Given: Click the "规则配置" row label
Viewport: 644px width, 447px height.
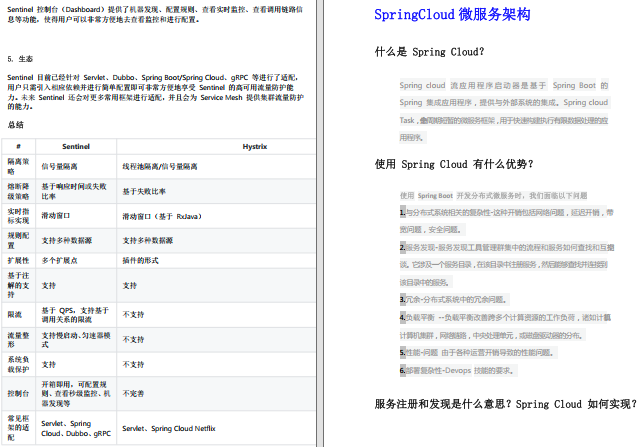Looking at the screenshot, I should pyautogui.click(x=18, y=240).
